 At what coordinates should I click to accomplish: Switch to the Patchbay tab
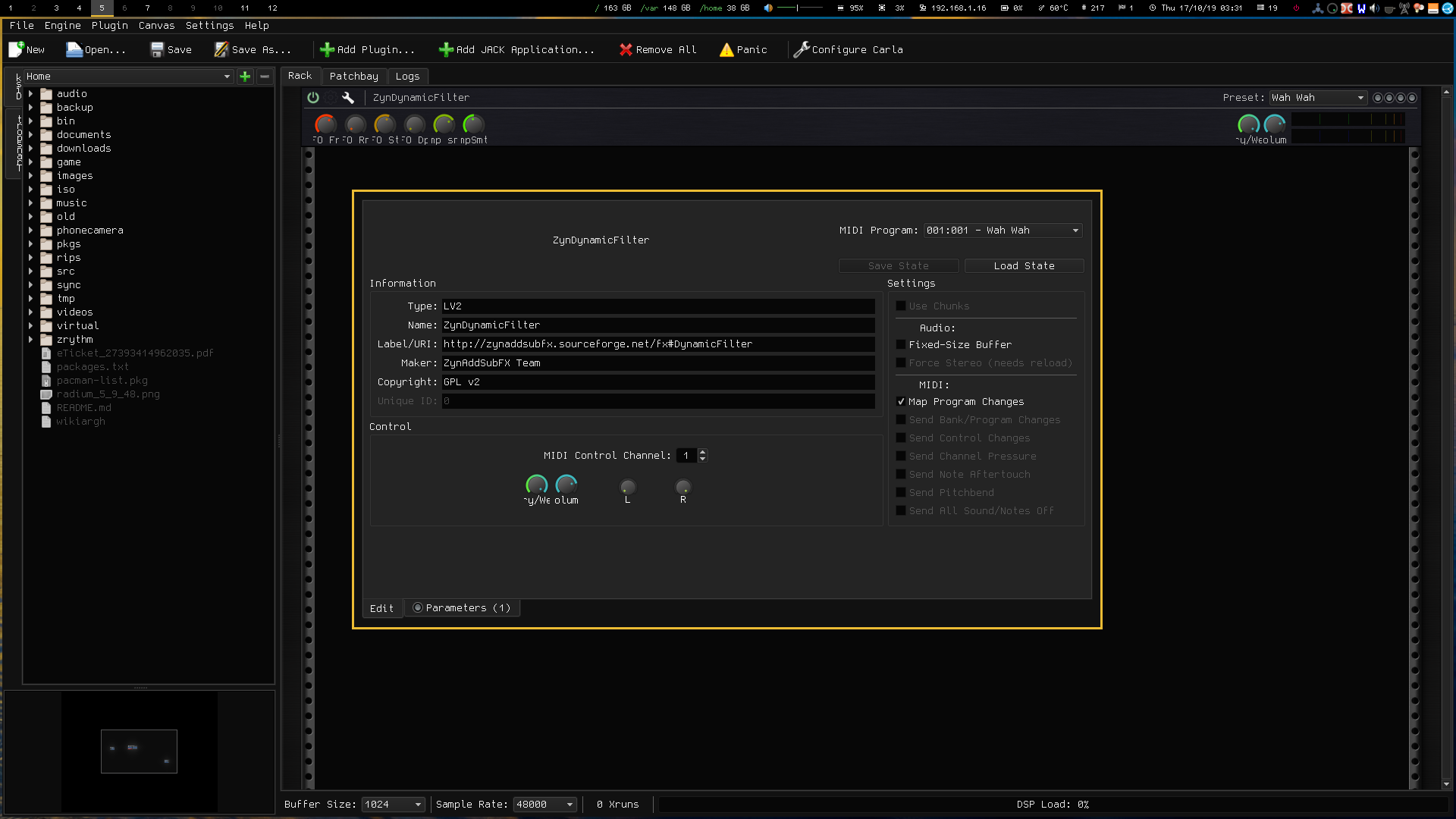tap(353, 77)
